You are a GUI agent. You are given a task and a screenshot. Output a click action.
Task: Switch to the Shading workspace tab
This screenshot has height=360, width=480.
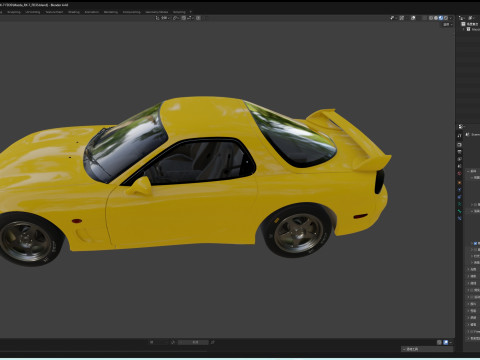[74, 12]
